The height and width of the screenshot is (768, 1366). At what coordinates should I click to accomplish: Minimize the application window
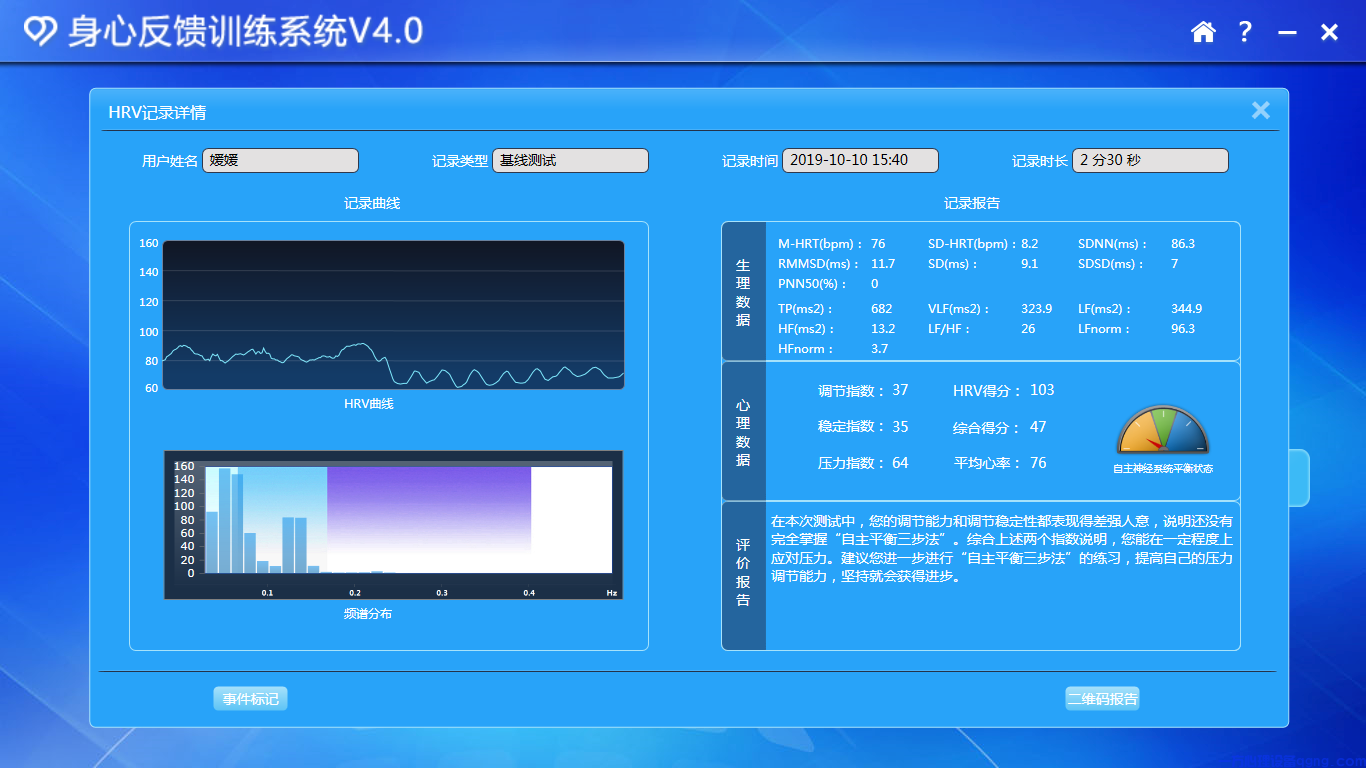[1287, 33]
